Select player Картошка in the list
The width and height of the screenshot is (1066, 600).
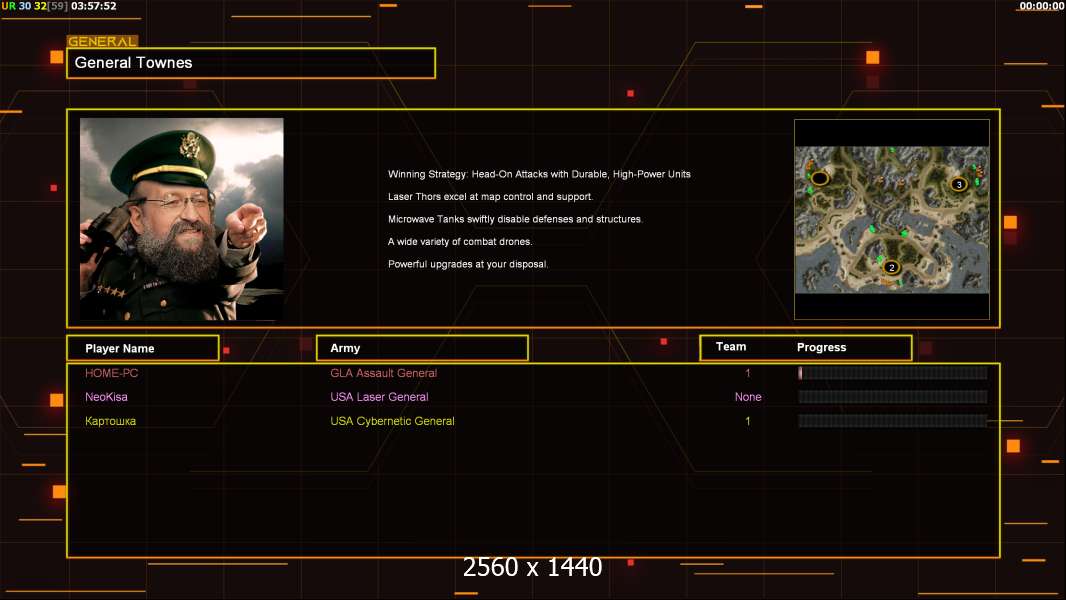tap(110, 421)
